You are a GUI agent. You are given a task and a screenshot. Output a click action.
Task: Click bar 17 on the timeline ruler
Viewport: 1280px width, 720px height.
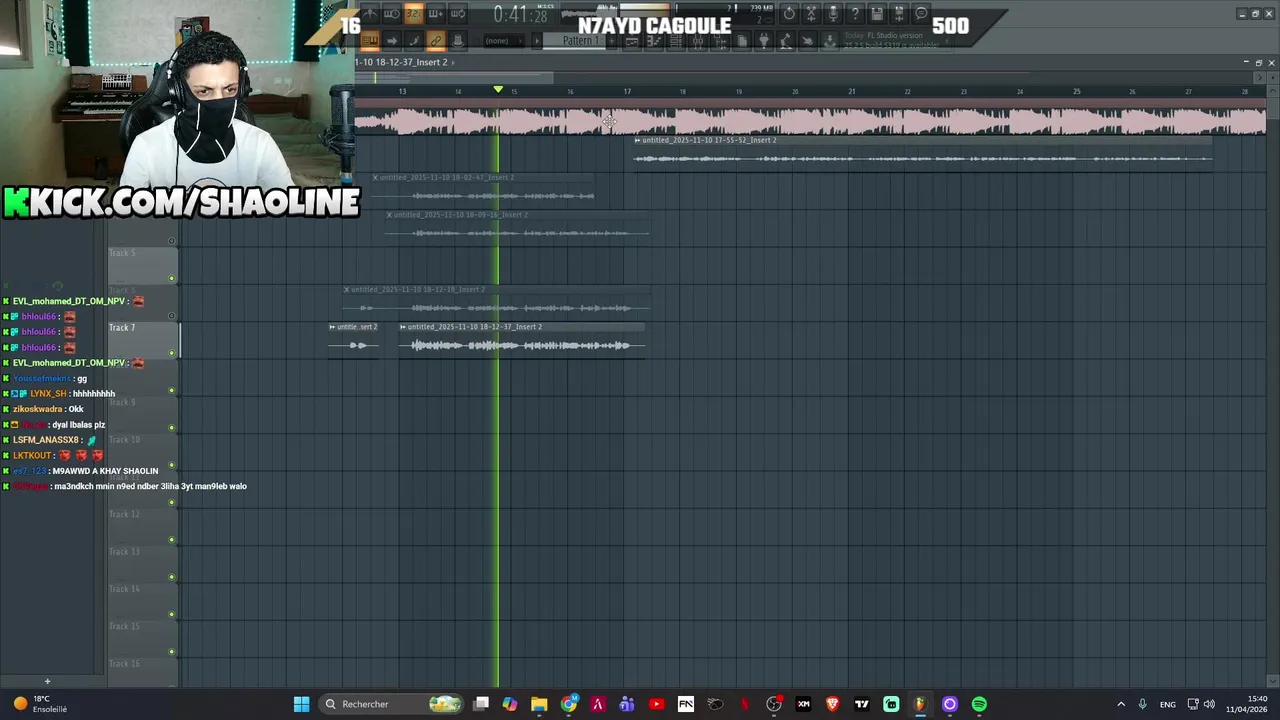(627, 91)
